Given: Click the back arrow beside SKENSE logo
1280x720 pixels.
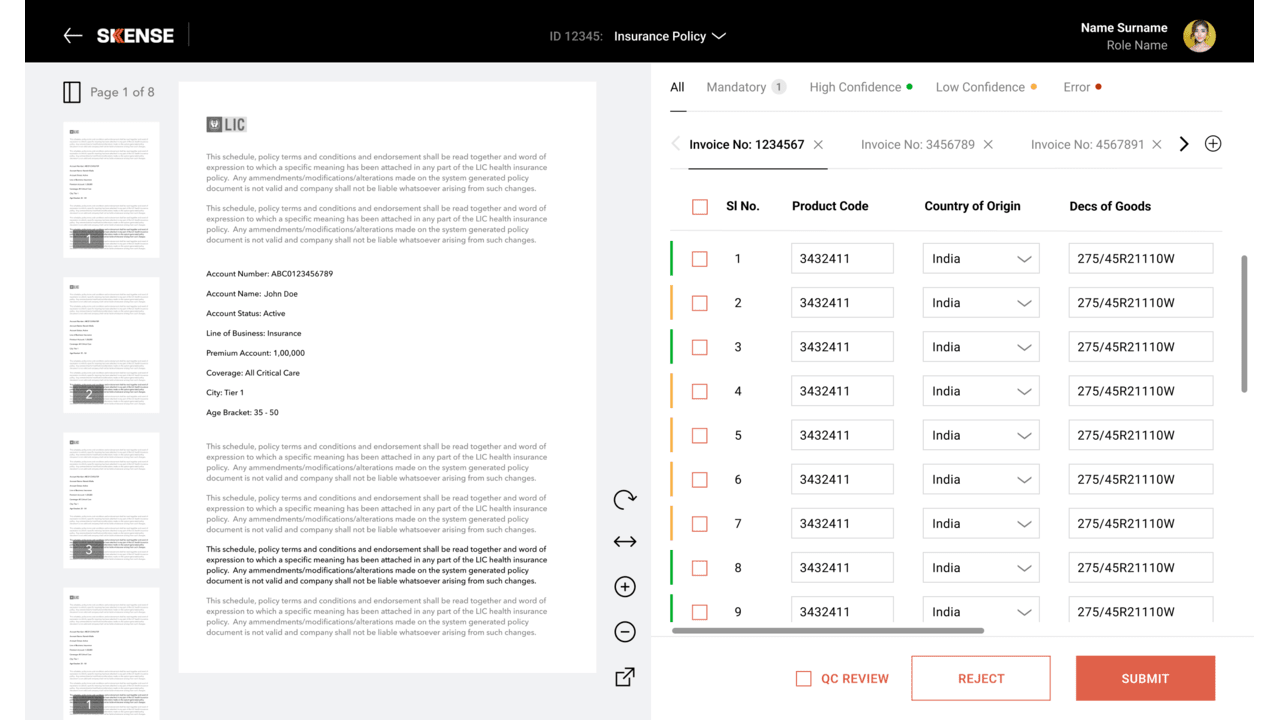Looking at the screenshot, I should (72, 36).
